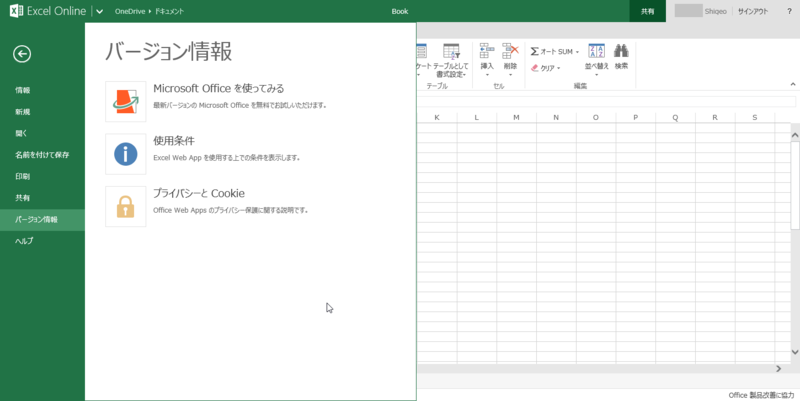Click the AutoSum オート SUM button
Screen dimensions: 800x401
coord(552,52)
